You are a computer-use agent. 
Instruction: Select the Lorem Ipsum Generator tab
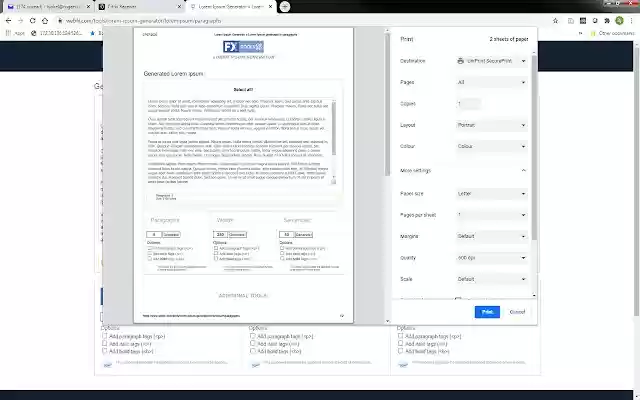pyautogui.click(x=231, y=7)
